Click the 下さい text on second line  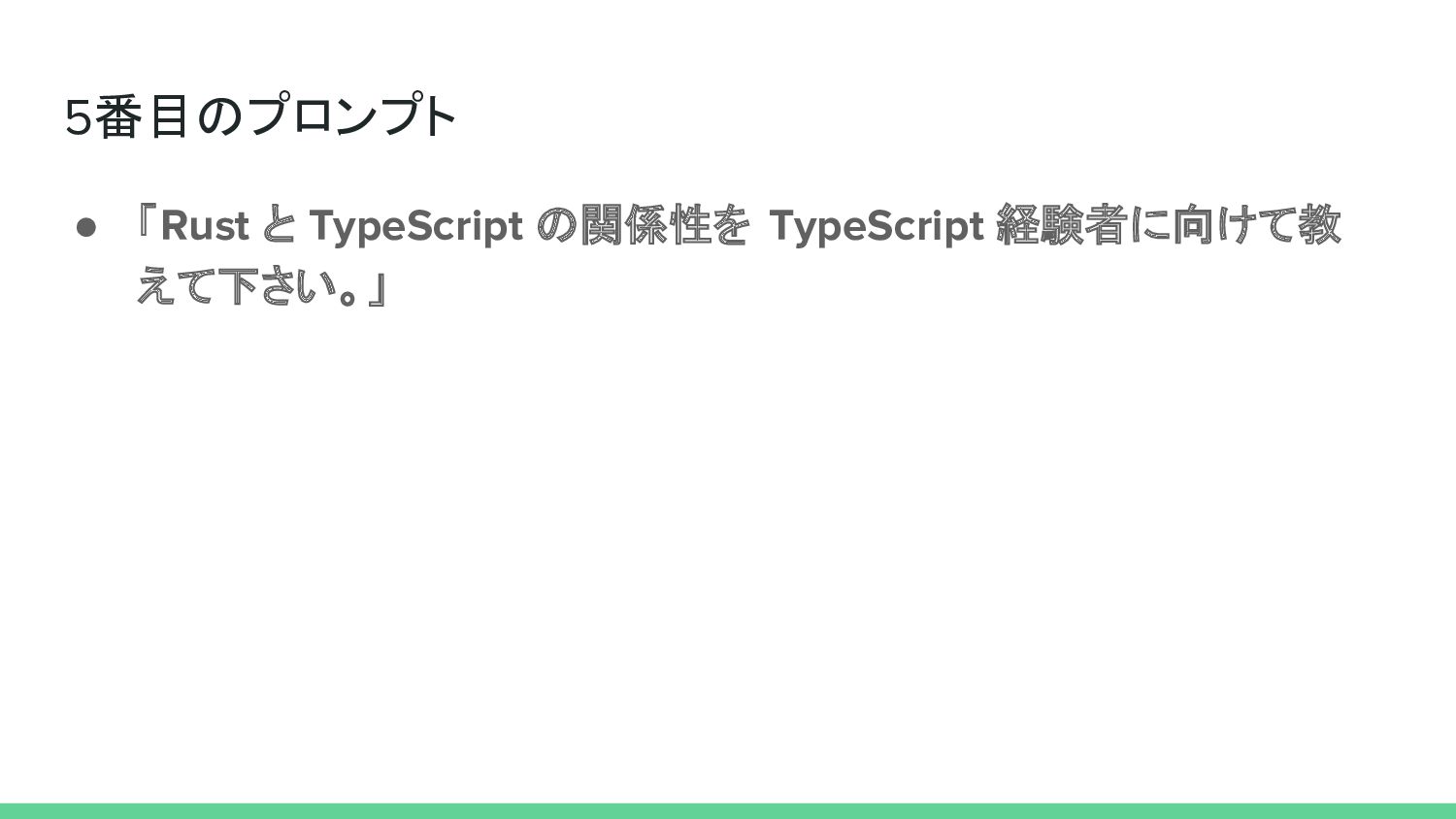pos(280,285)
